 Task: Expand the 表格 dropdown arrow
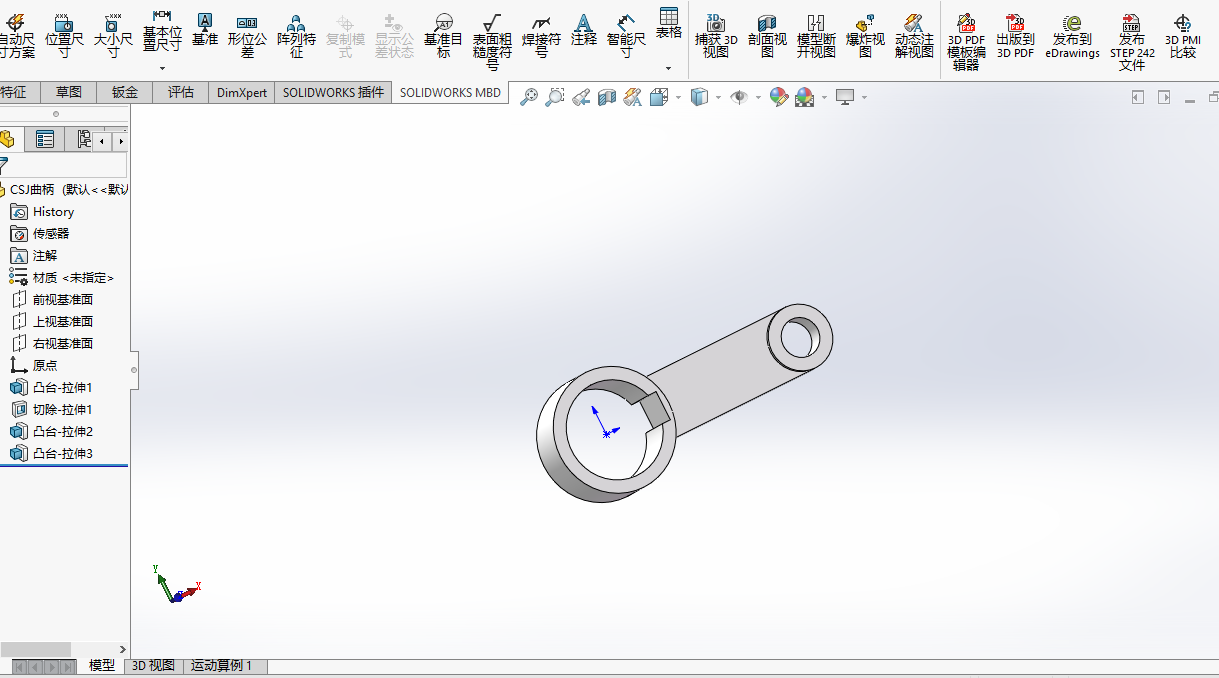669,68
